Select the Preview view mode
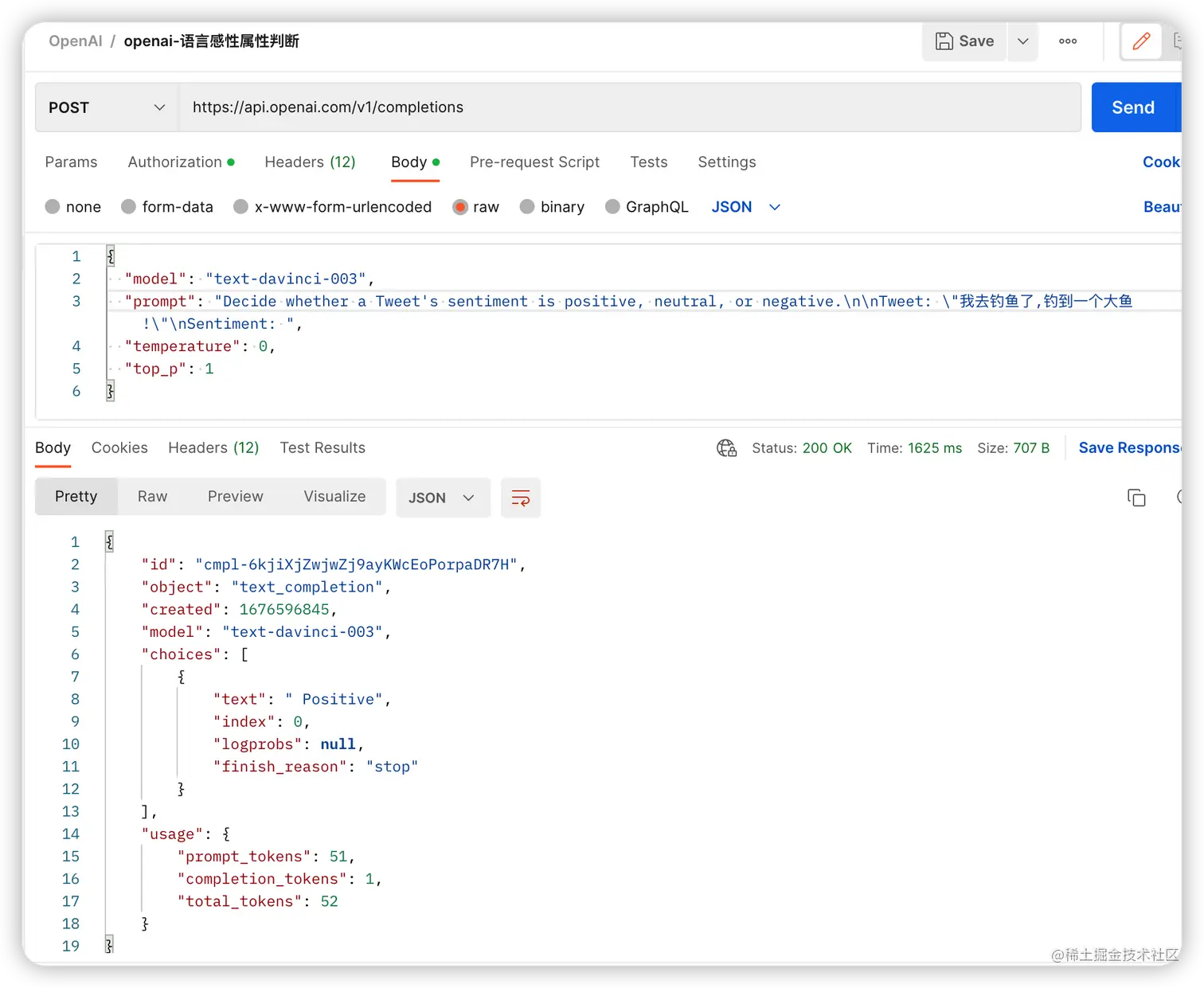This screenshot has height=988, width=1204. point(235,497)
